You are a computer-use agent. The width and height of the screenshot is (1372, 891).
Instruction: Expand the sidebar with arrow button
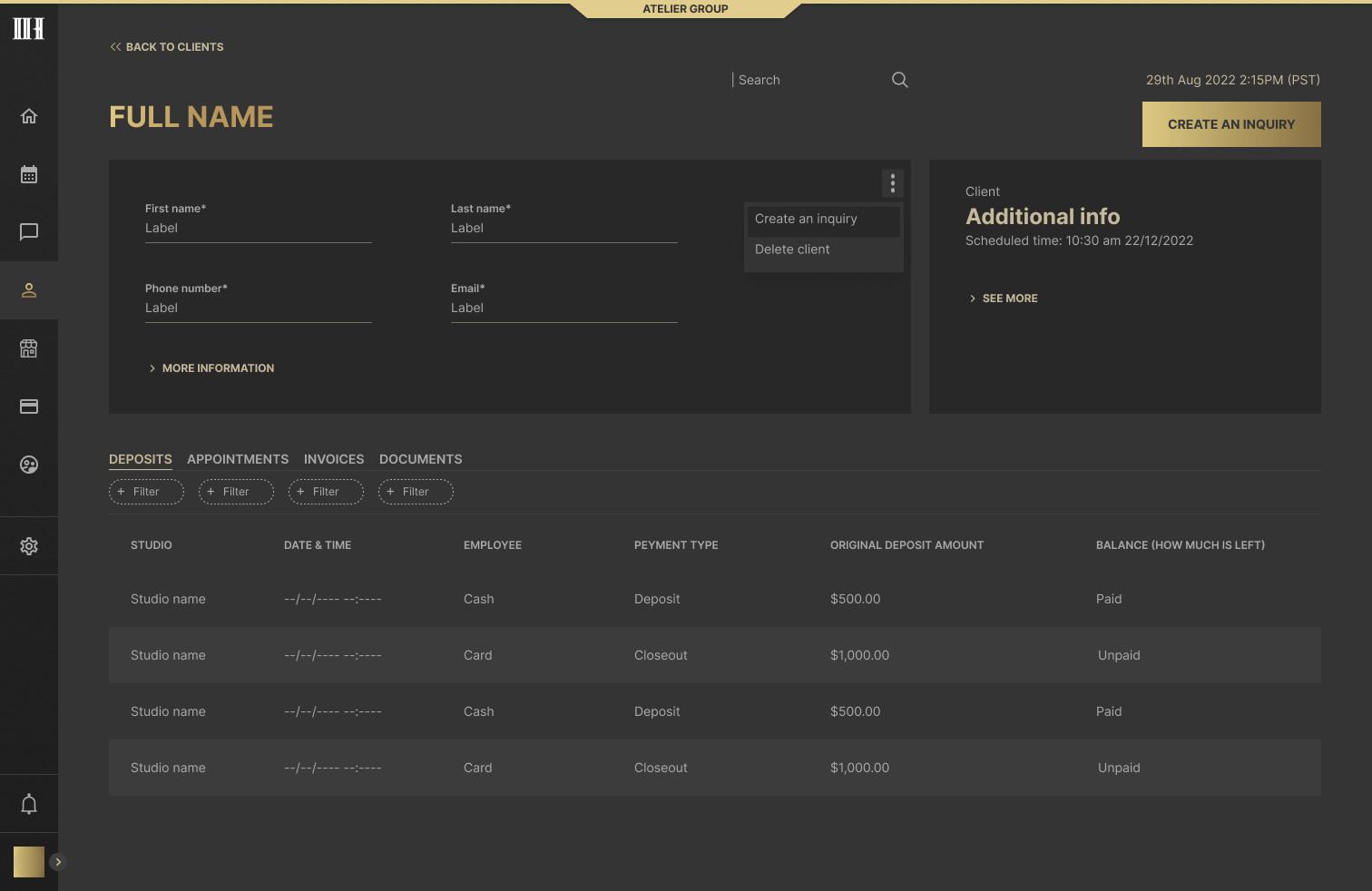coord(58,862)
